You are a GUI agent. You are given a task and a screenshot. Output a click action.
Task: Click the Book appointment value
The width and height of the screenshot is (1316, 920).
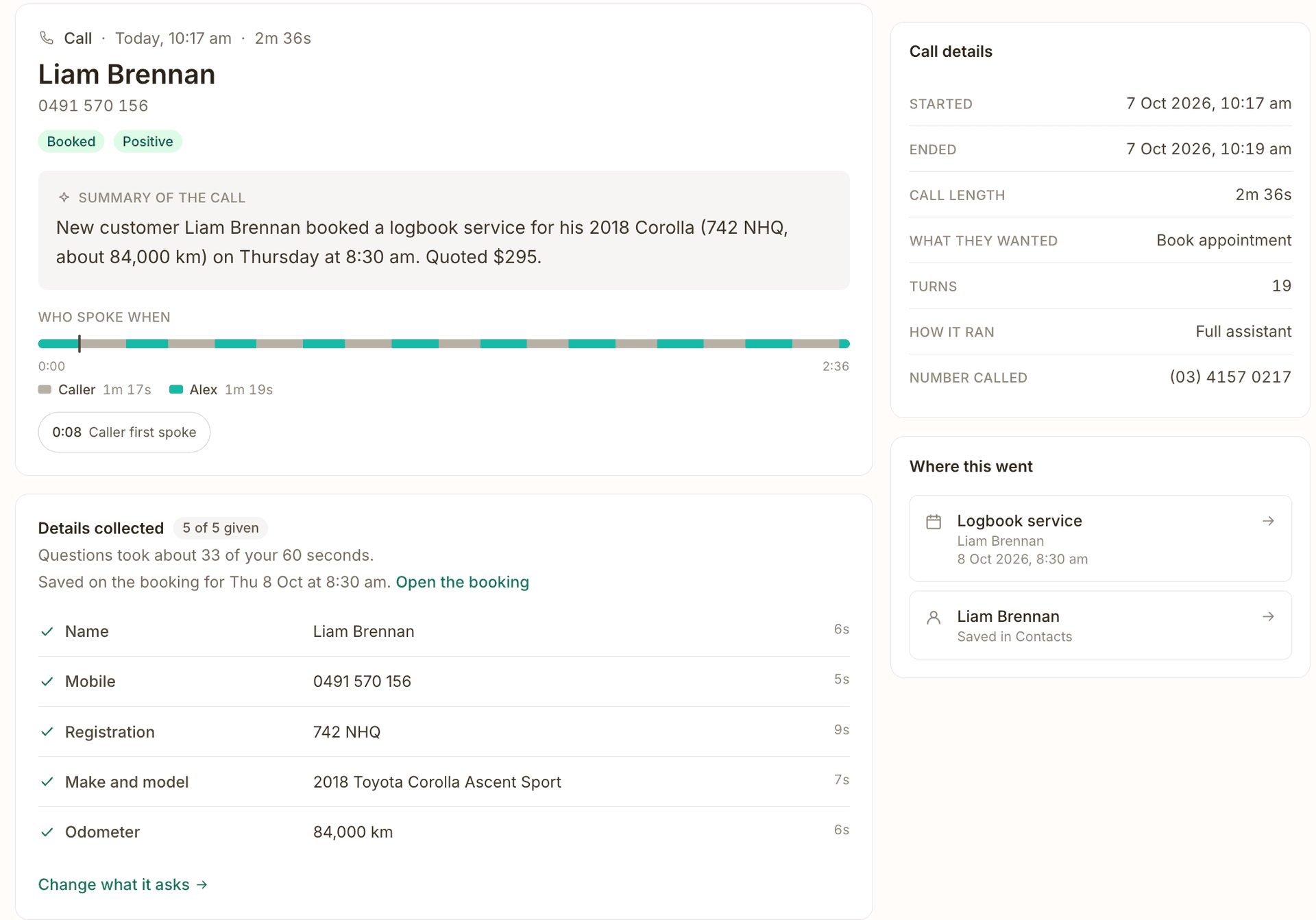pyautogui.click(x=1223, y=241)
